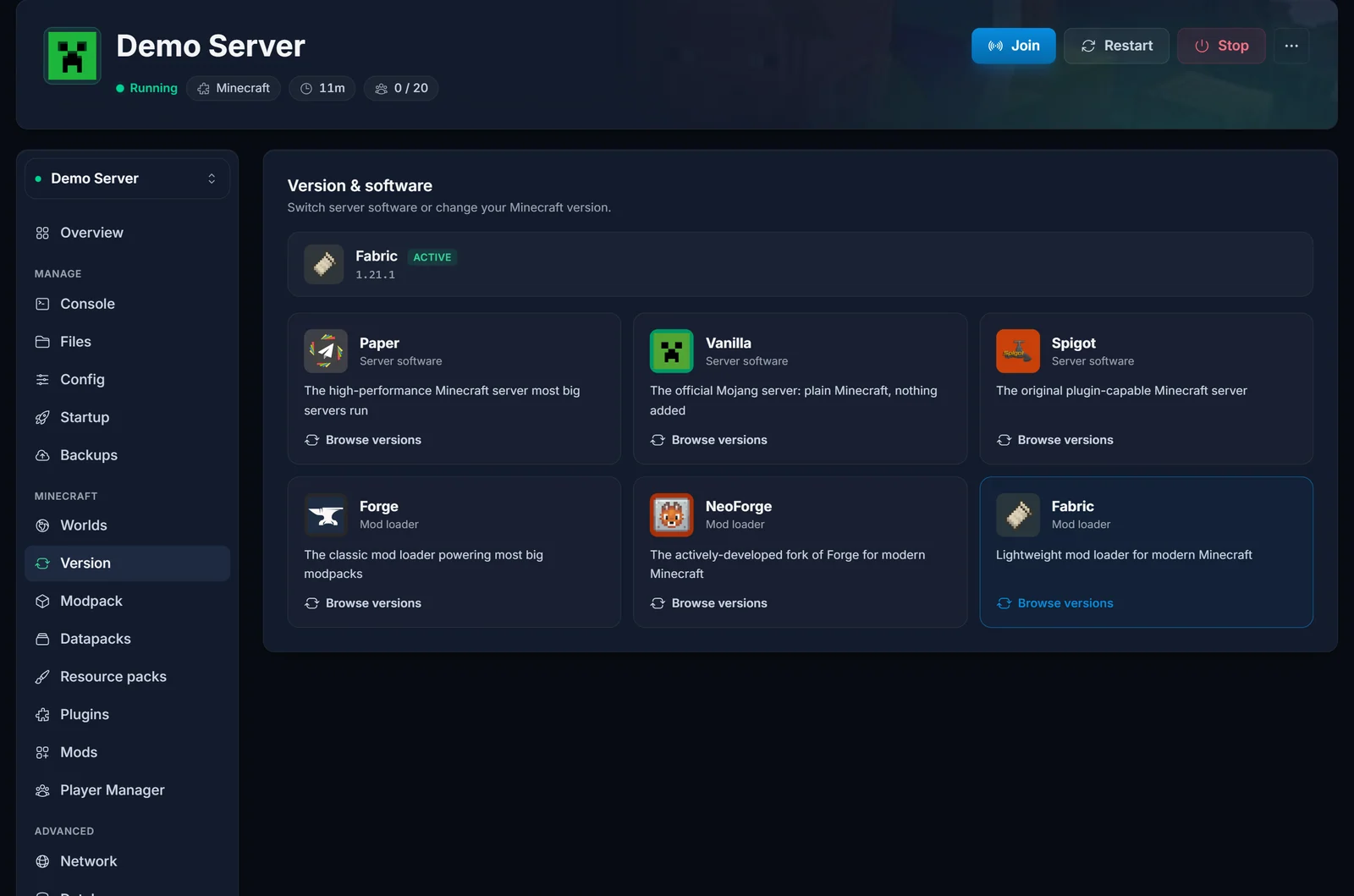
Task: Click the Version & software heading
Action: (x=360, y=185)
